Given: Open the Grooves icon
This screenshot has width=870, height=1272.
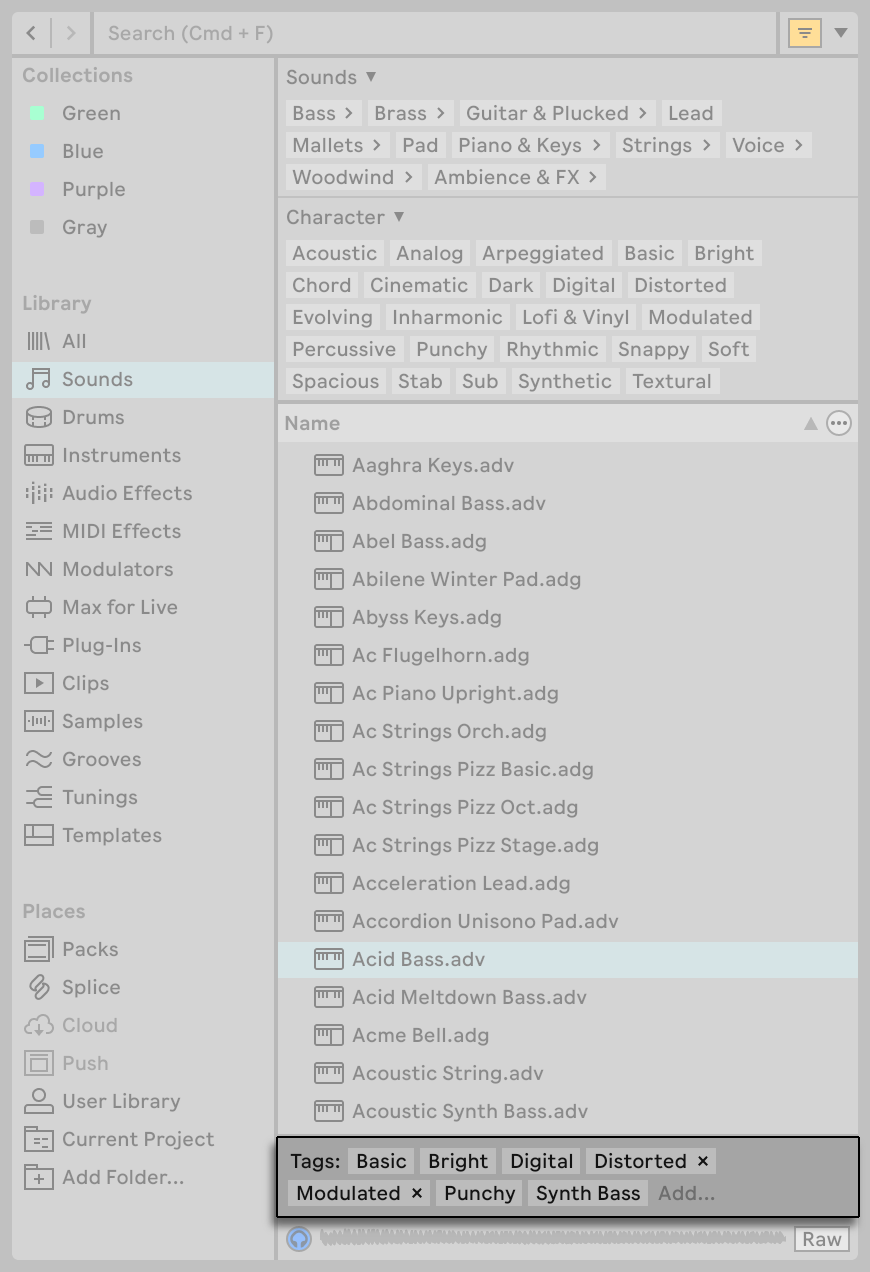Looking at the screenshot, I should [38, 759].
